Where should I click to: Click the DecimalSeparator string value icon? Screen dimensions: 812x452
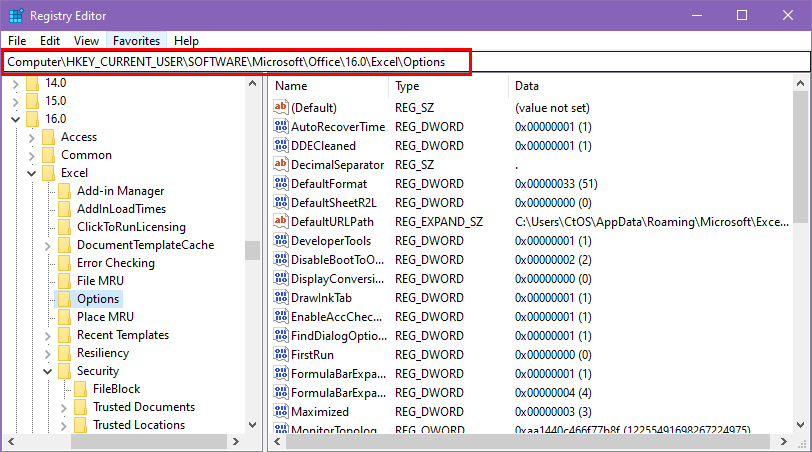[x=281, y=165]
